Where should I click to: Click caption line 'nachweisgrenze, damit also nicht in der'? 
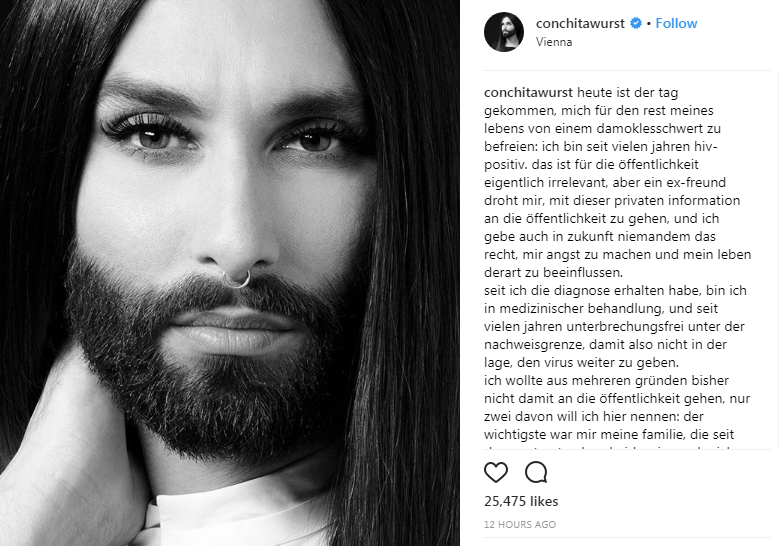pyautogui.click(x=605, y=344)
